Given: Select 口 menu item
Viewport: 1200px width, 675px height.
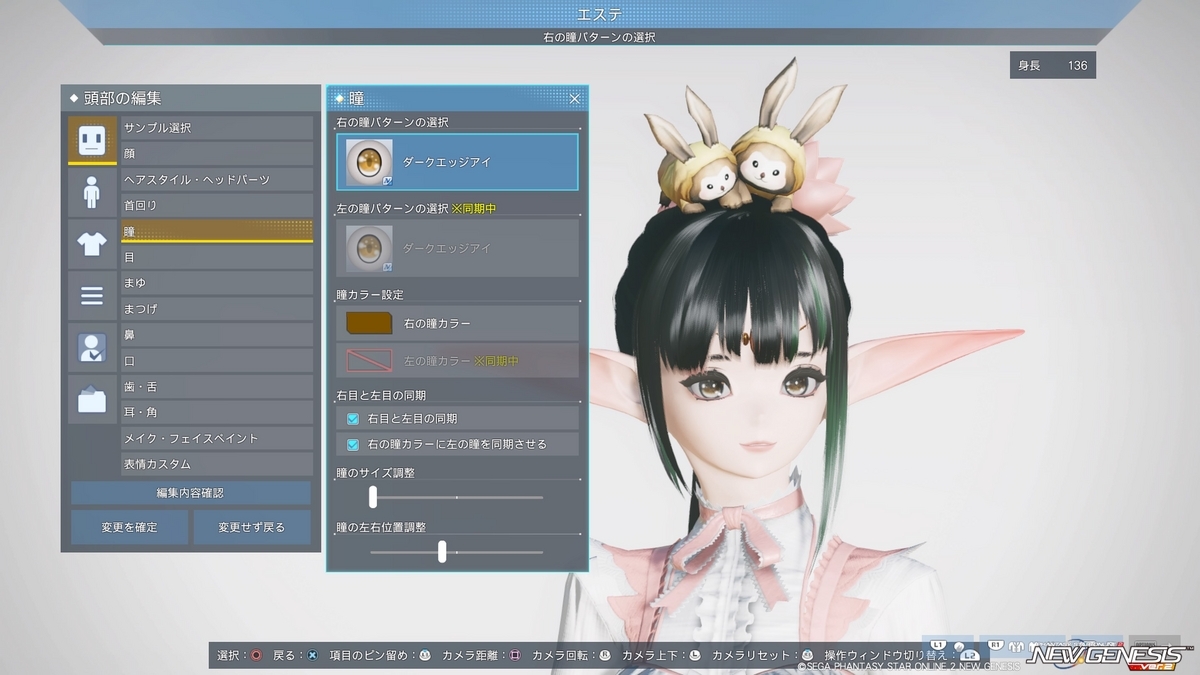Looking at the screenshot, I should click(x=217, y=361).
